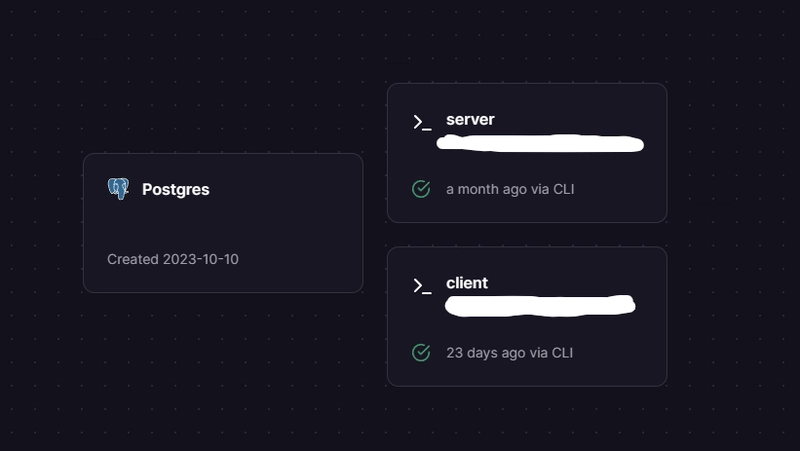Click client's green deployment success checkmark
Screen dimensions: 800x451
pos(421,353)
